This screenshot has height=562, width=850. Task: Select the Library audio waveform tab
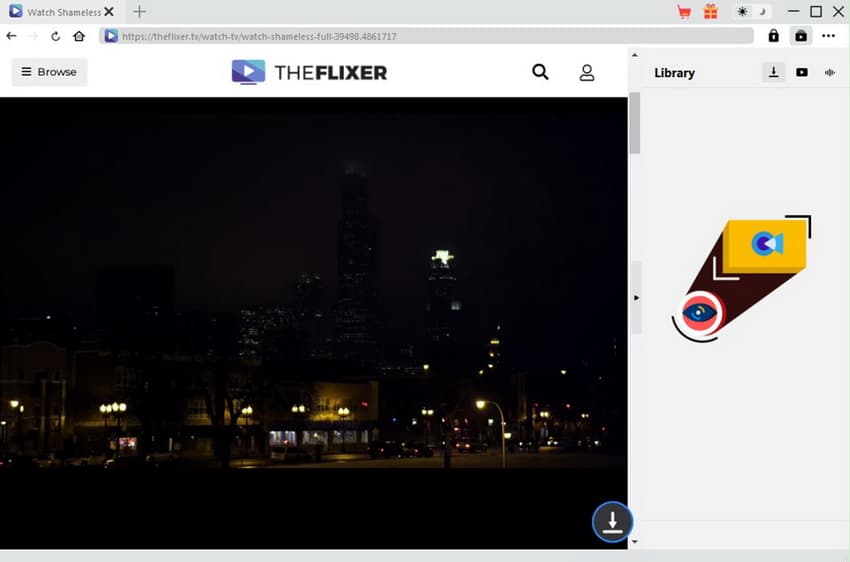829,72
